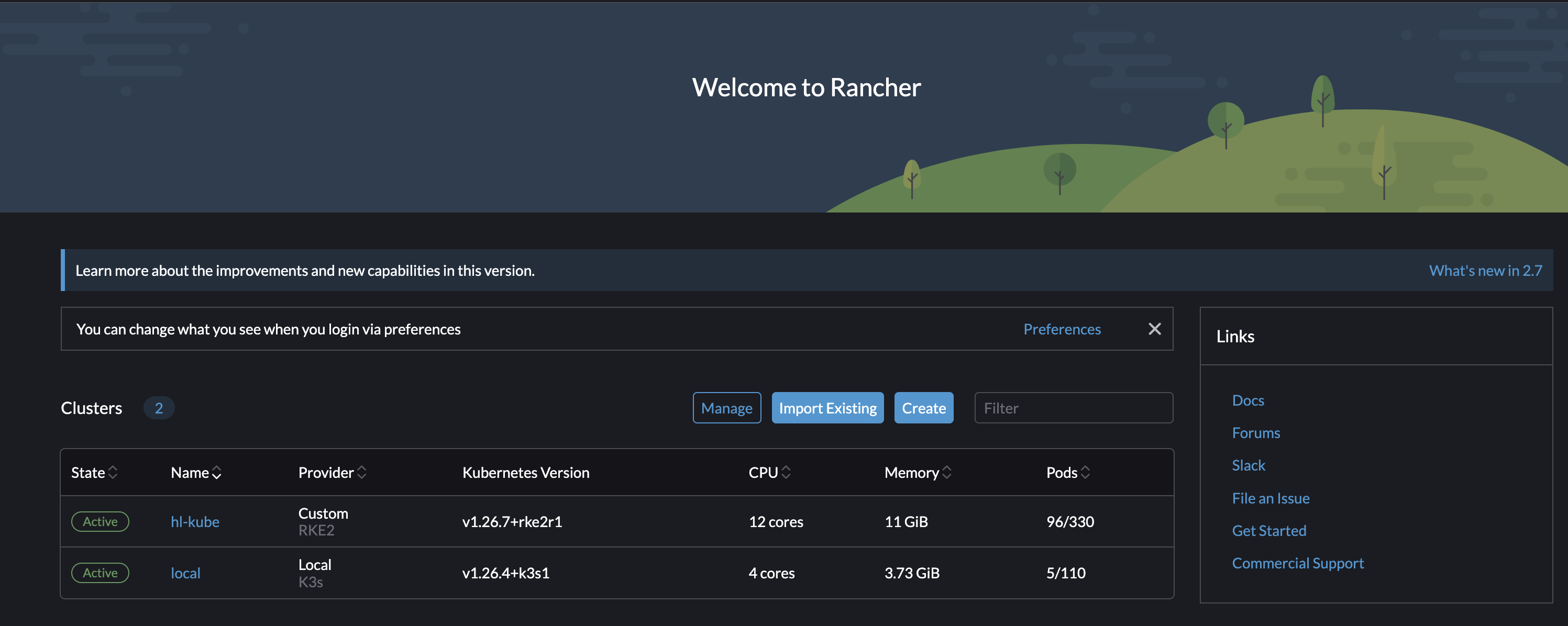This screenshot has width=1568, height=626.
Task: Click the Kubernetes Version column header
Action: click(525, 473)
